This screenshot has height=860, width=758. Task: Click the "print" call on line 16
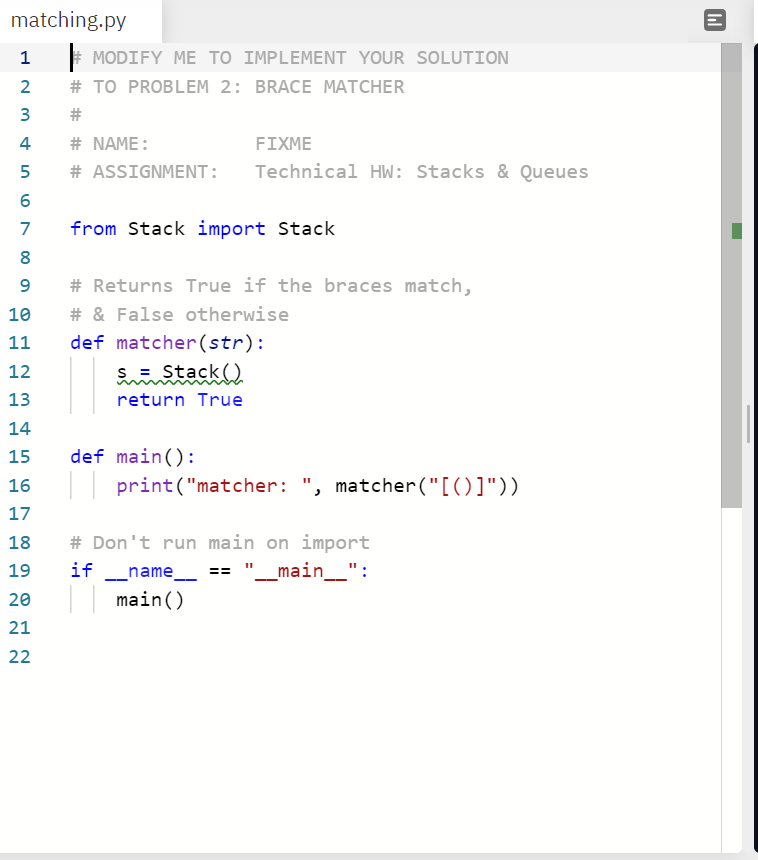tap(145, 486)
